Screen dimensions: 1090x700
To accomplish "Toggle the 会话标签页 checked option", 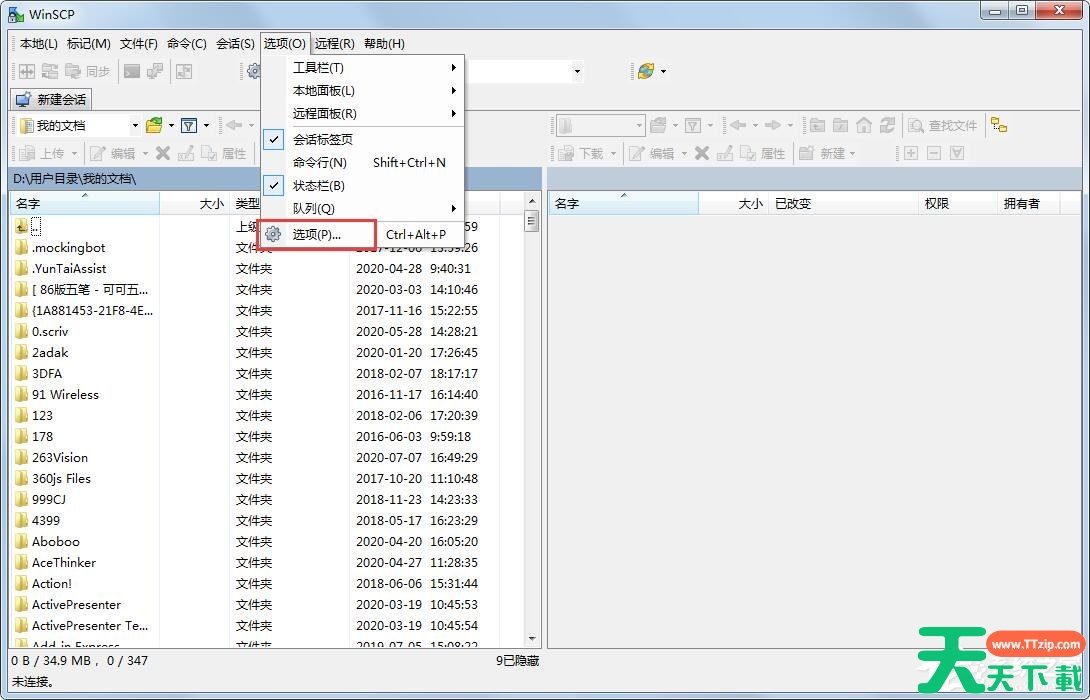I will click(322, 139).
